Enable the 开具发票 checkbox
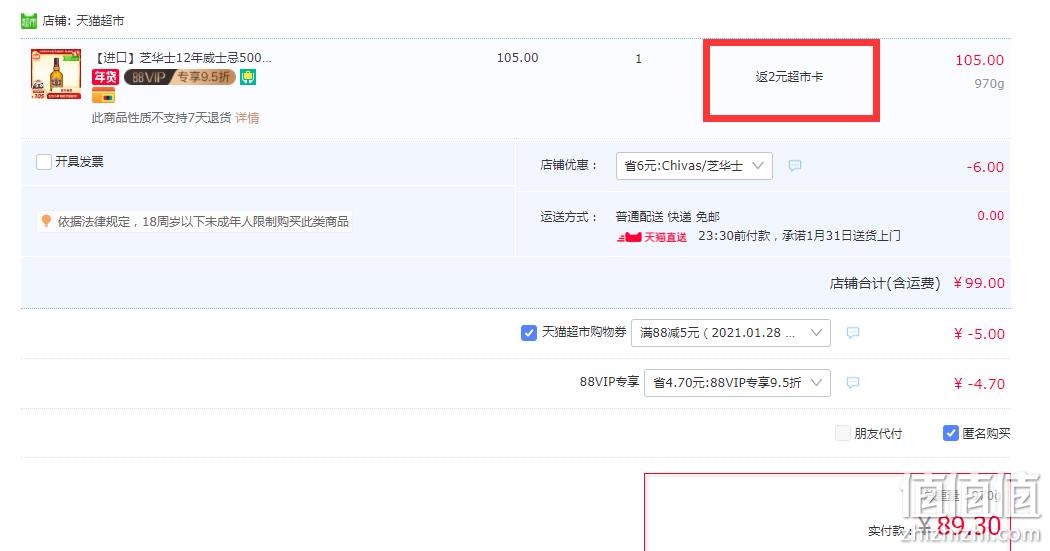The image size is (1050, 551). pyautogui.click(x=44, y=162)
